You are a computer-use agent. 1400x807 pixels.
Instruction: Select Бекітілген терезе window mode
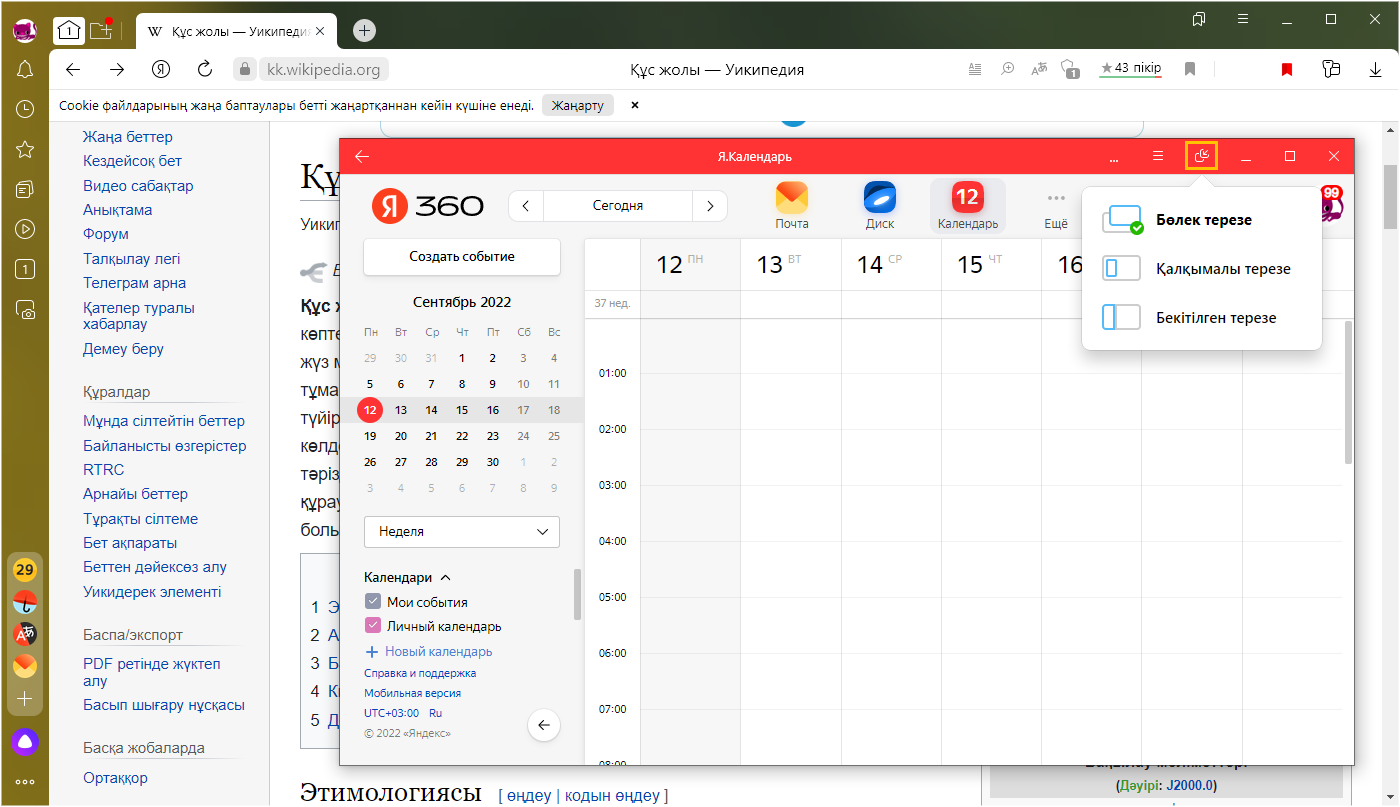tap(1202, 318)
